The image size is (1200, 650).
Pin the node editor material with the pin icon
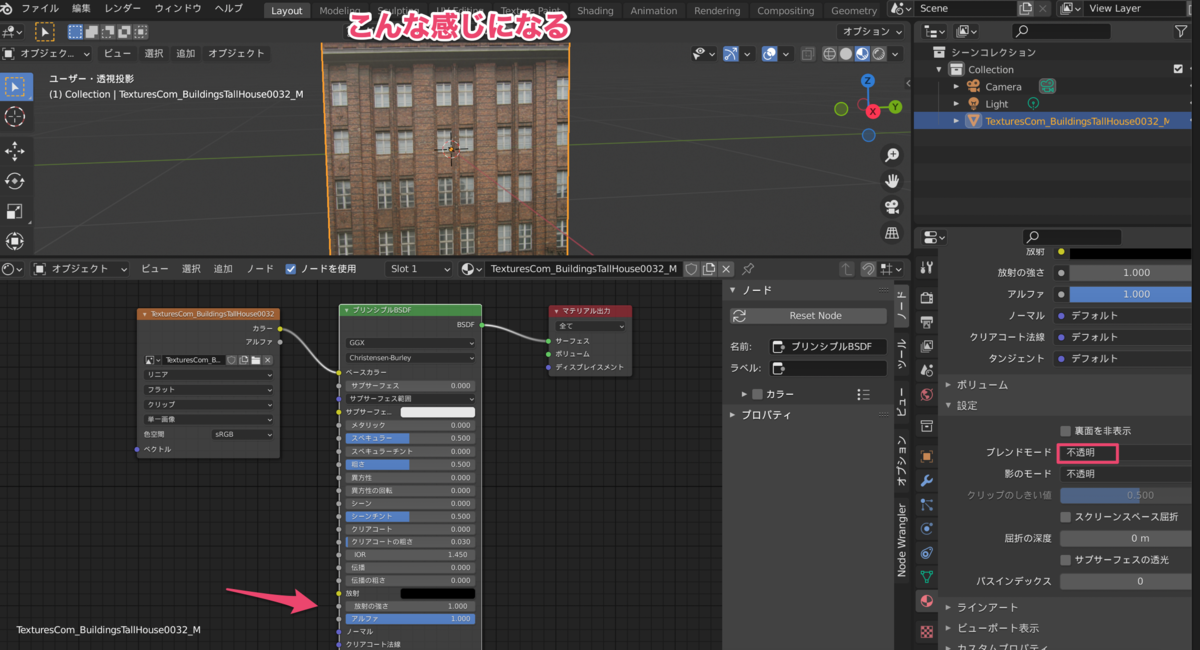(748, 269)
